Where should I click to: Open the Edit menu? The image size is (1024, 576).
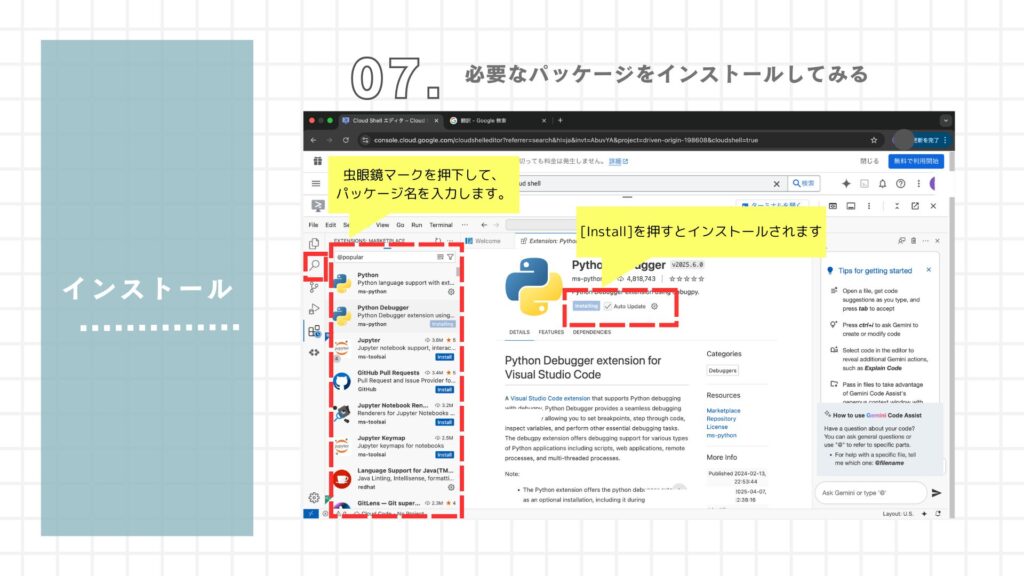click(x=330, y=225)
